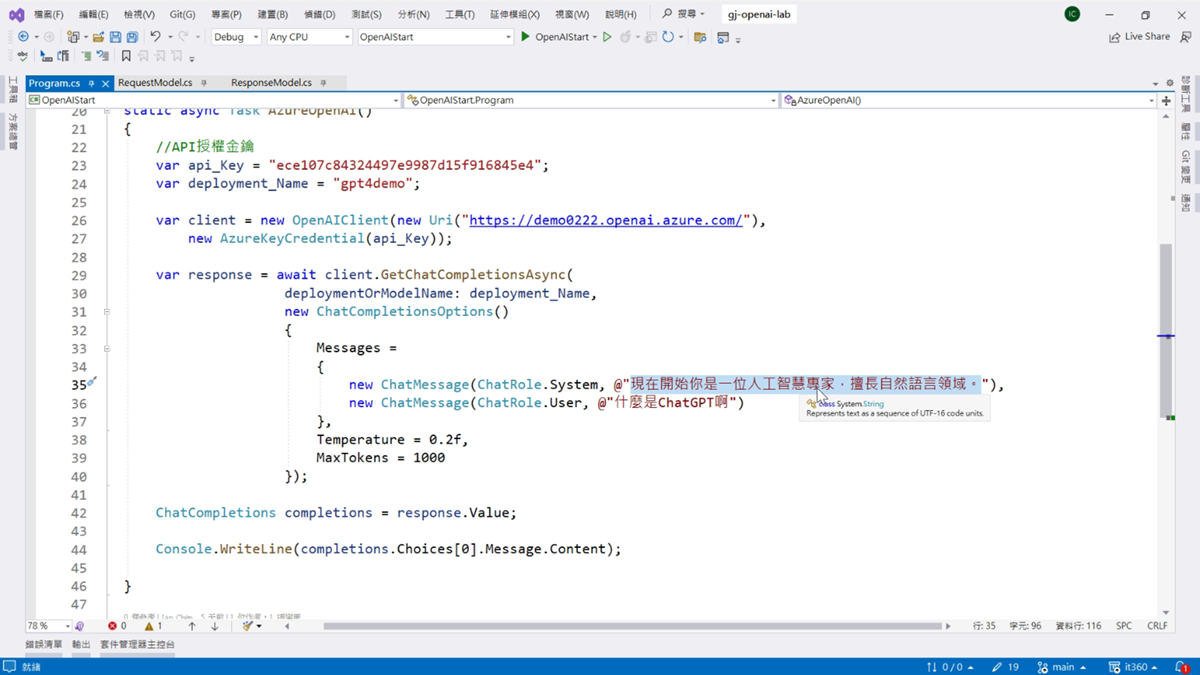The image size is (1200, 675).
Task: Toggle pin on the Program.cs tab
Action: coord(91,83)
